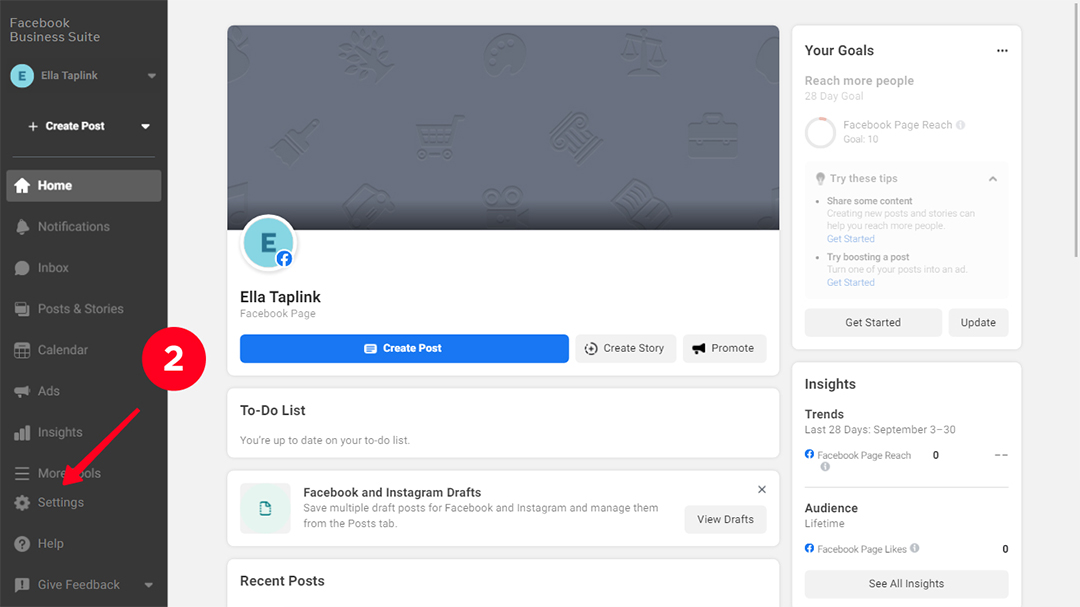The width and height of the screenshot is (1080, 607).
Task: Click the sidebar Create Post button
Action: tap(66, 126)
